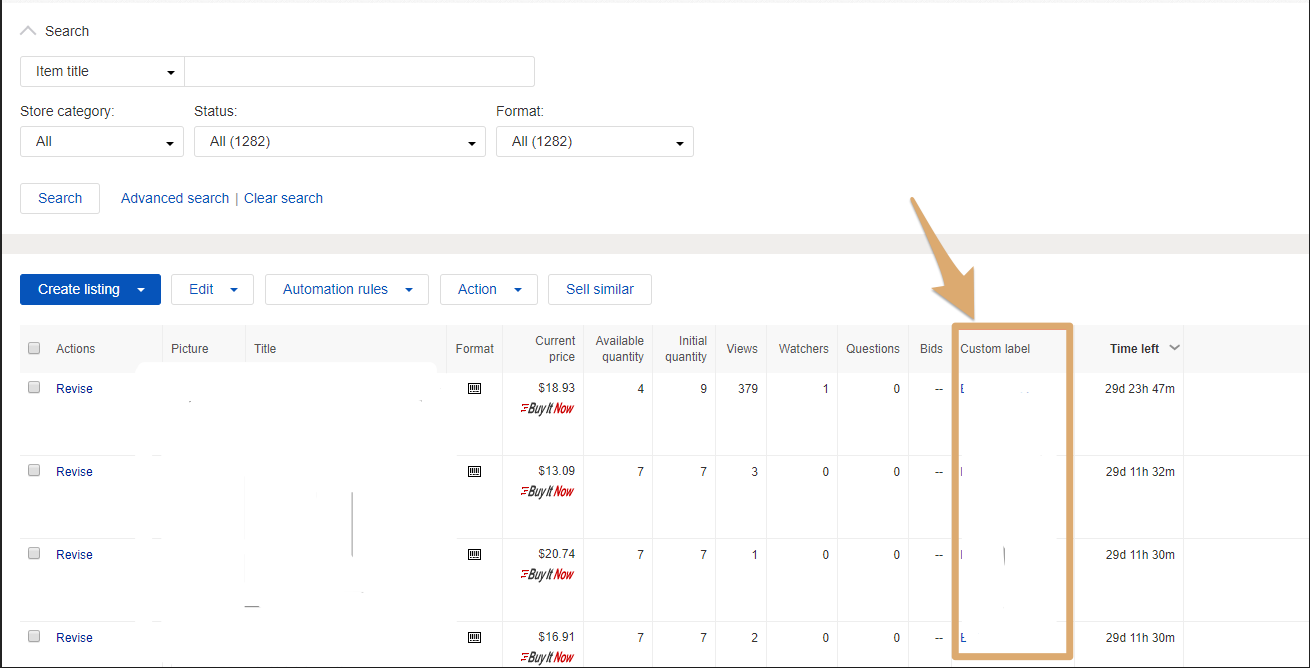Open the Action dropdown menu
The height and width of the screenshot is (668, 1310).
[489, 289]
